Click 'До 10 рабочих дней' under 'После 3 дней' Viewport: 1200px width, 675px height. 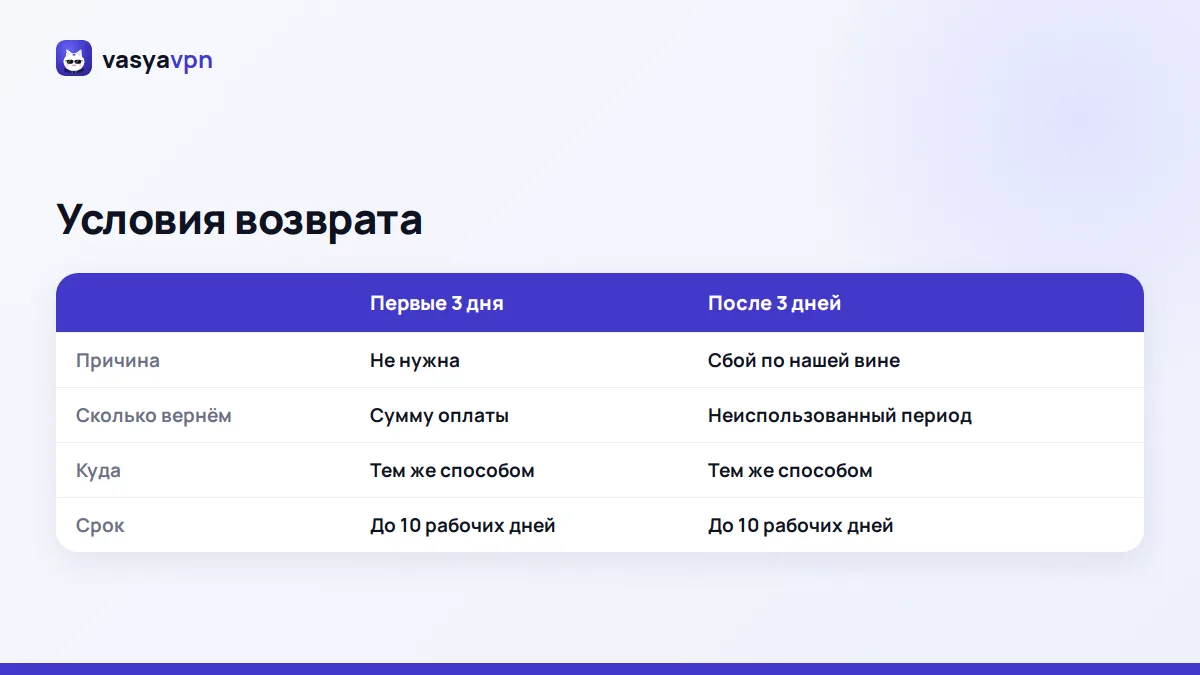pos(801,525)
